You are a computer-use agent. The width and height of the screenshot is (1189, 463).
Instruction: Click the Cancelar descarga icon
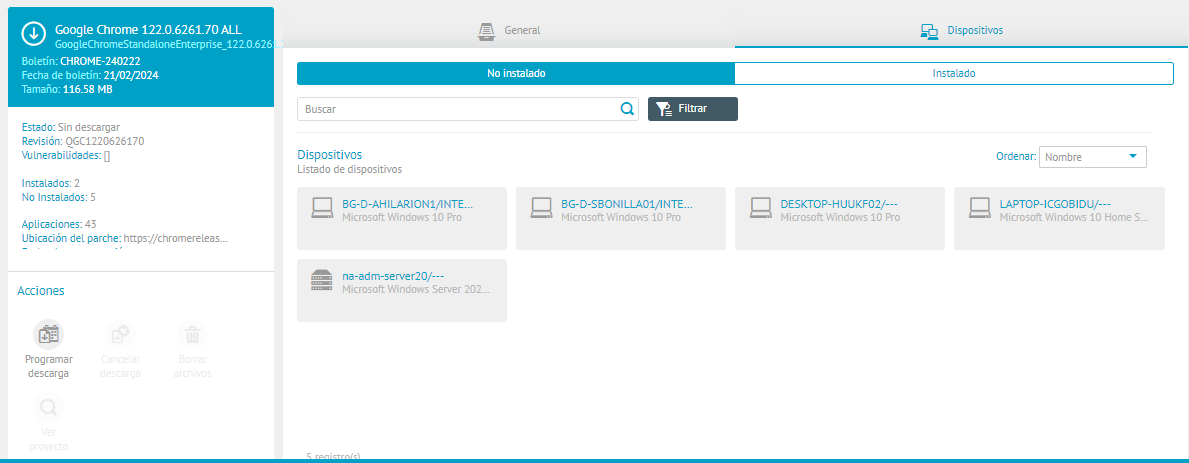121,334
